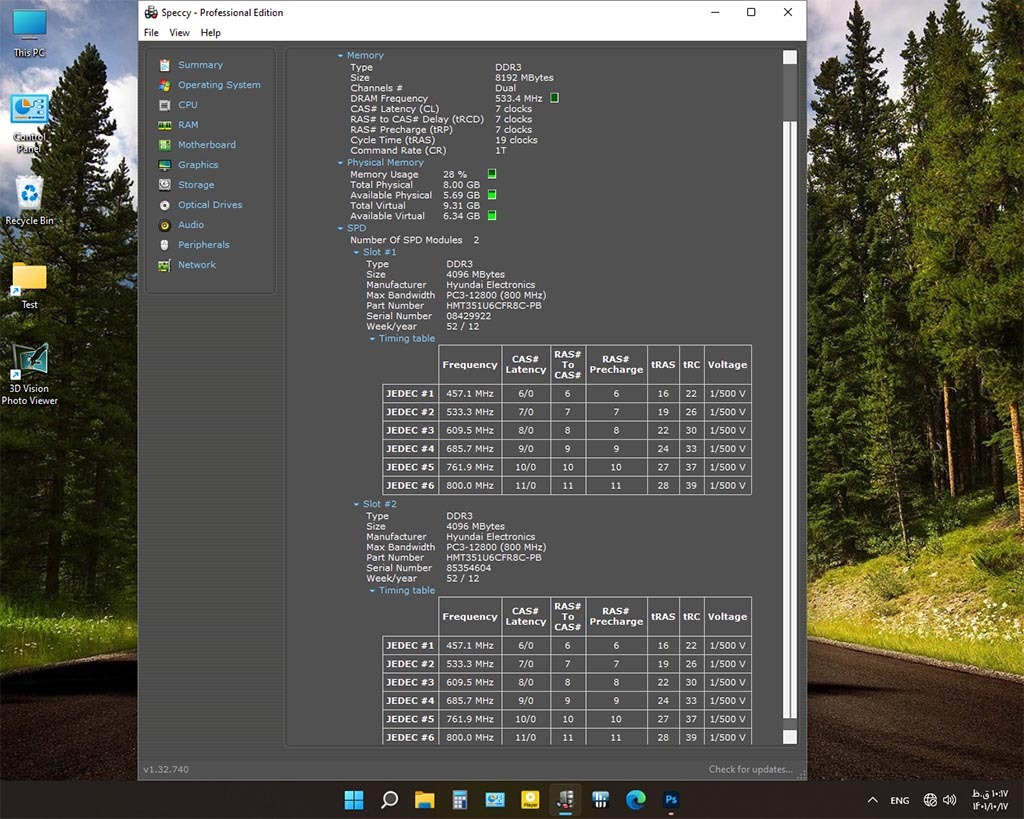
Task: Switch to Speccy taskbar icon
Action: click(566, 799)
